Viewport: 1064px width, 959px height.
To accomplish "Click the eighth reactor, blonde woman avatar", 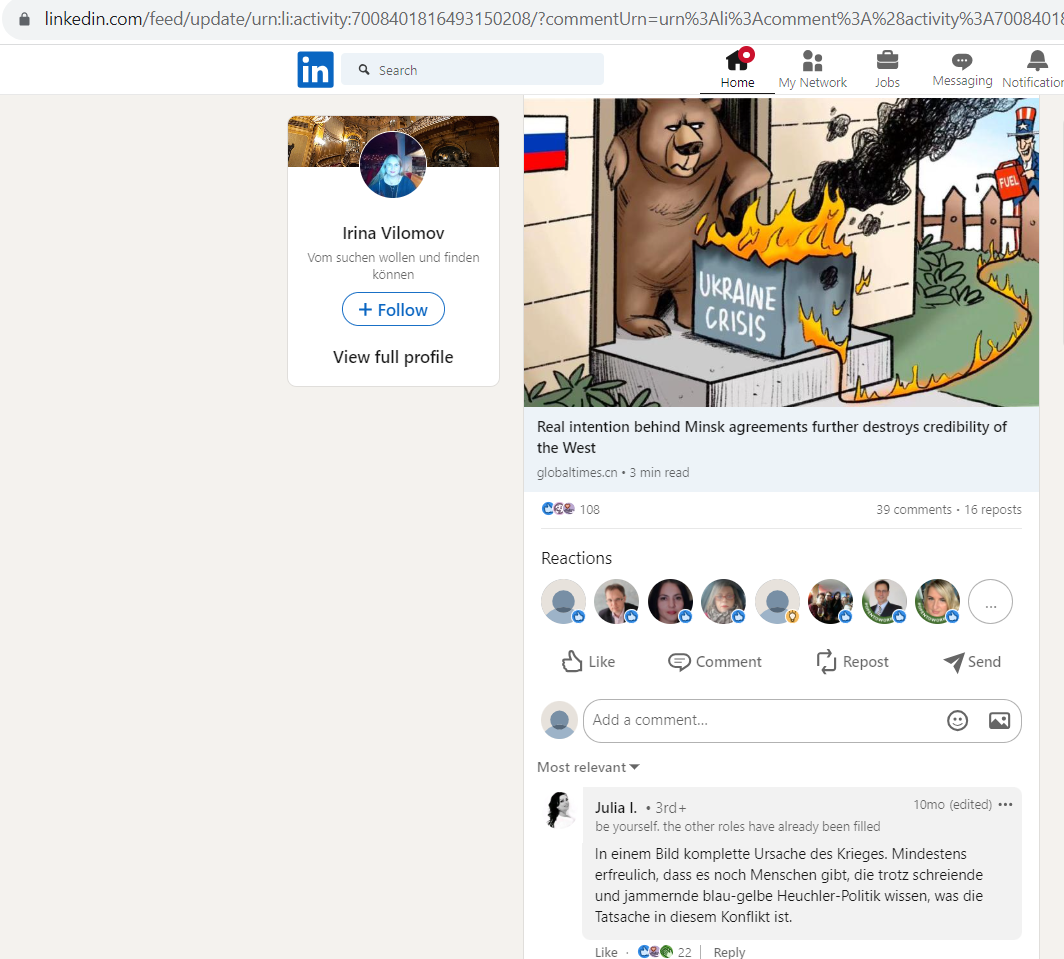I will click(938, 601).
